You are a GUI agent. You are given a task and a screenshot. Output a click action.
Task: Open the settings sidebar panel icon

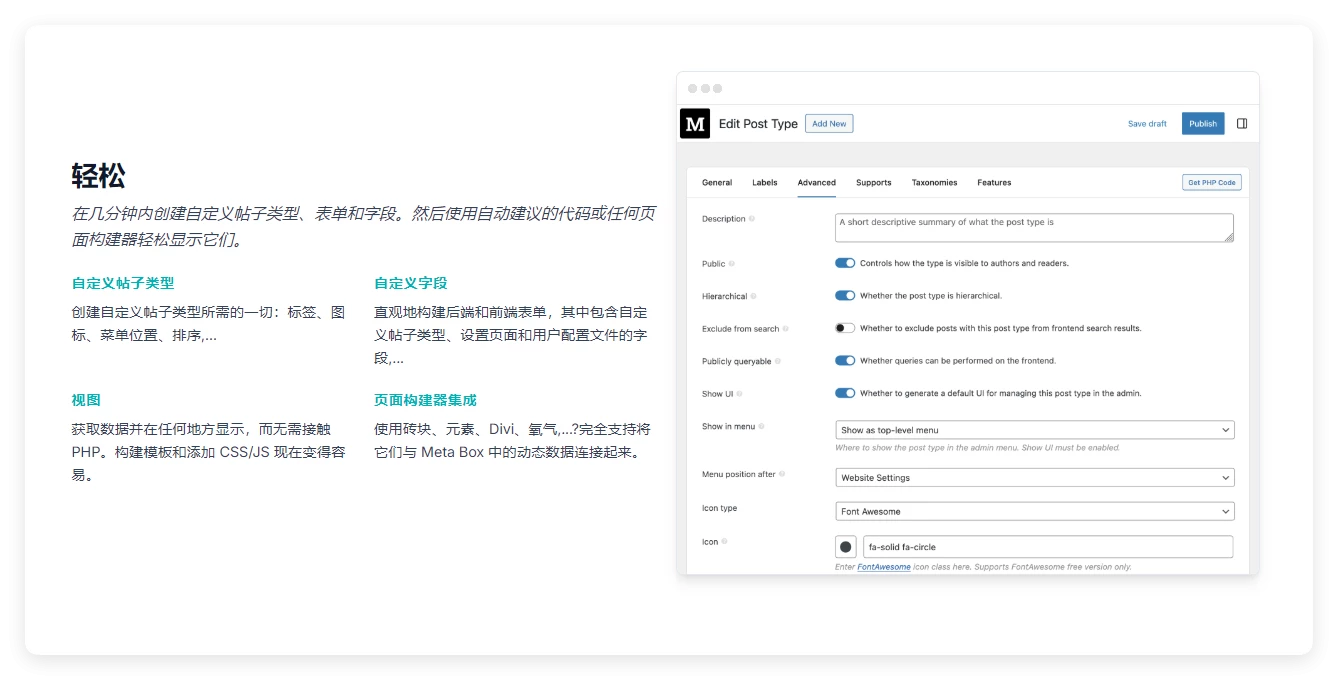click(x=1242, y=123)
